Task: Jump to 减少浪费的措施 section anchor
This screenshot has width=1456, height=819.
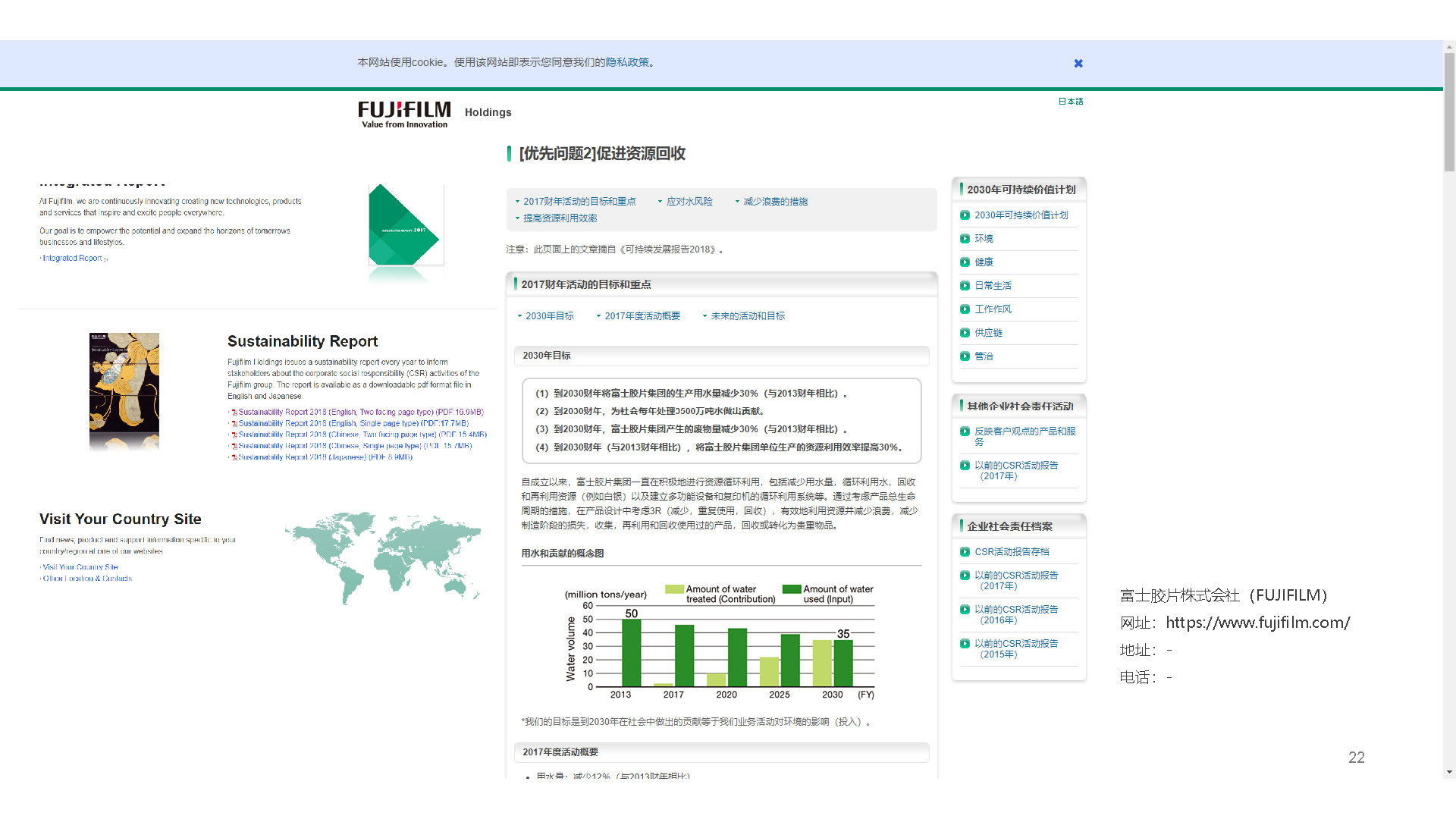Action: coord(775,202)
